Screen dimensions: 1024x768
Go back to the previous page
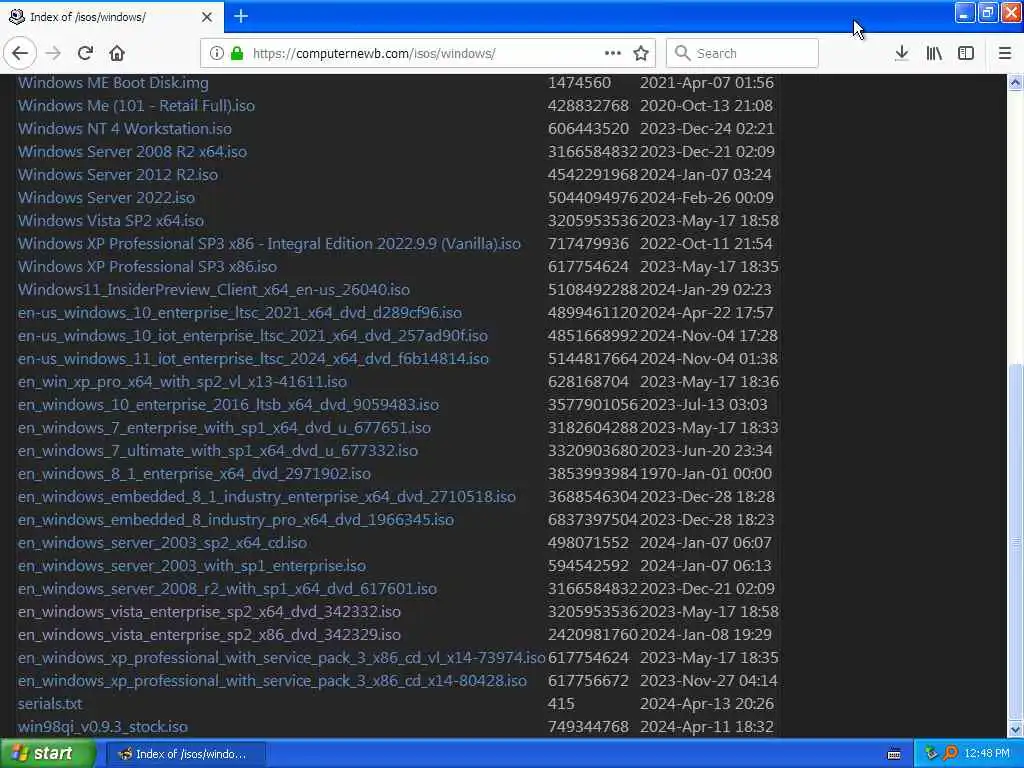(x=20, y=53)
